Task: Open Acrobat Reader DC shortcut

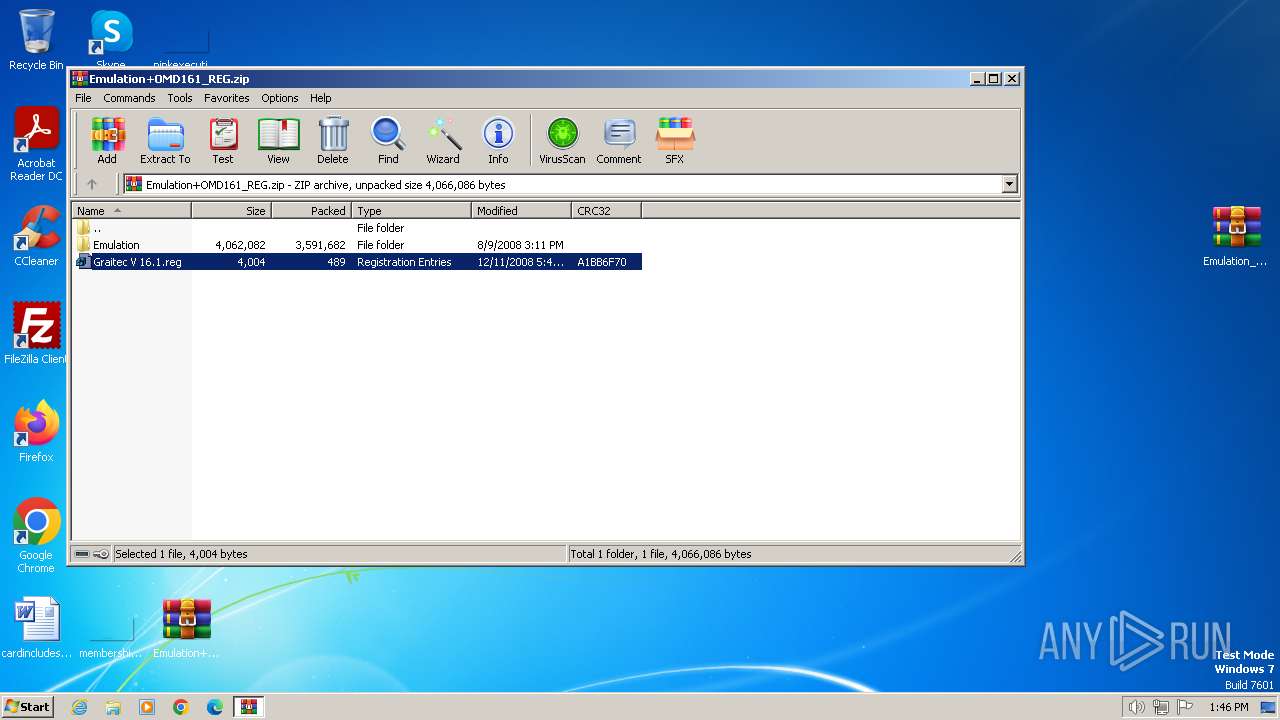Action: tap(36, 145)
